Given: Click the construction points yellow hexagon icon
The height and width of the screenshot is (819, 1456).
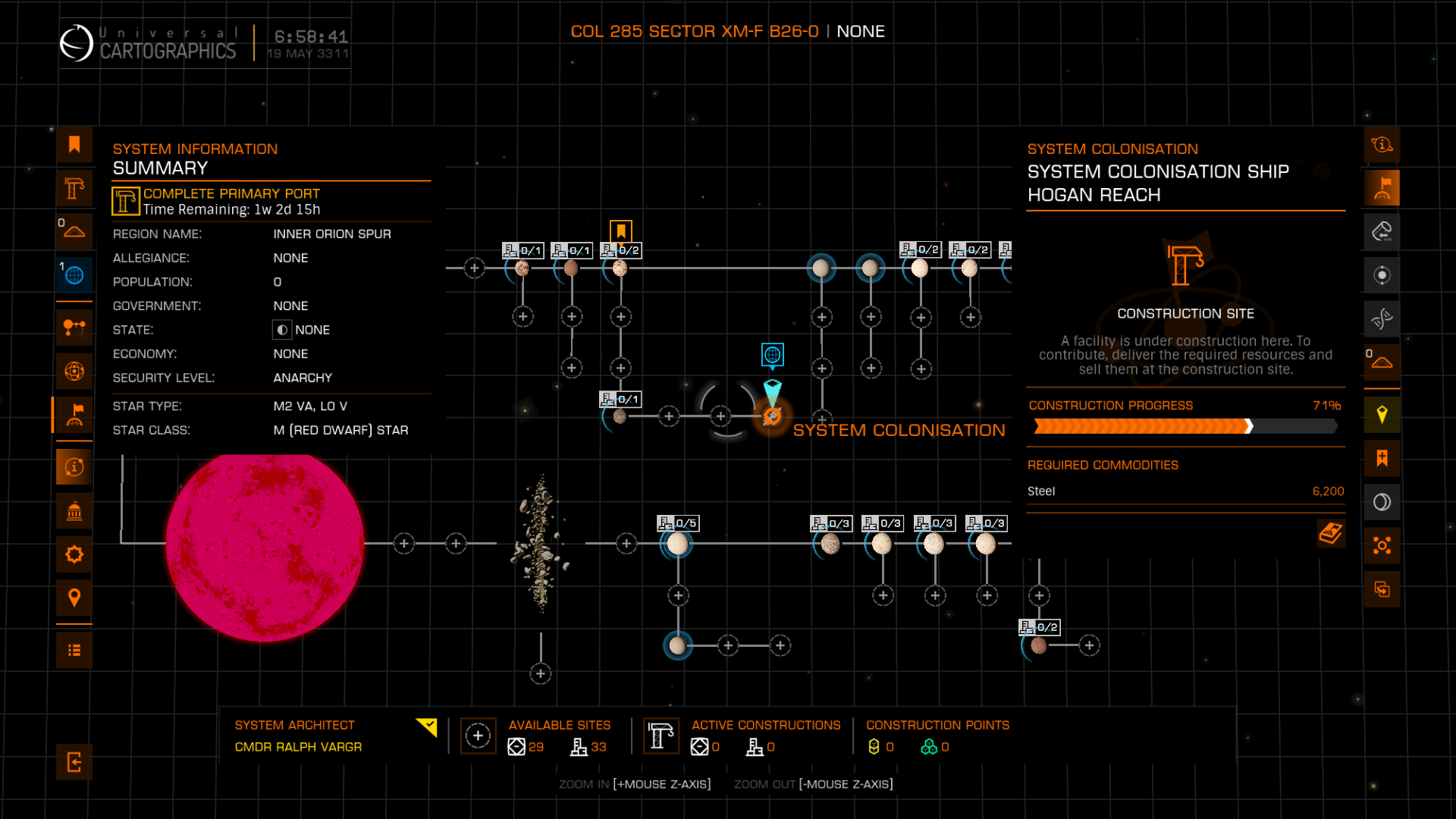Looking at the screenshot, I should point(874,747).
